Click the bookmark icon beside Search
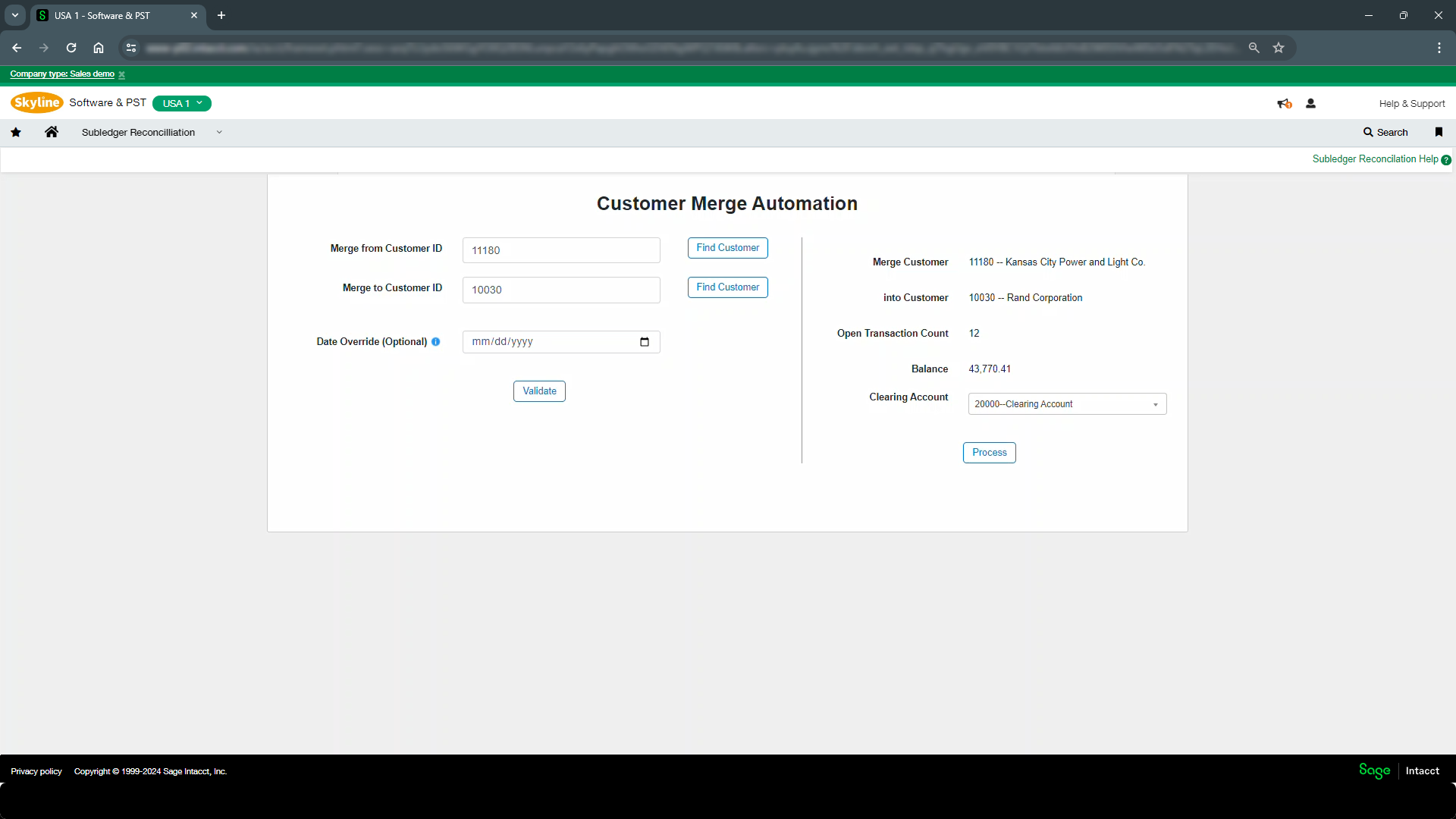Viewport: 1456px width, 819px height. 1439,132
